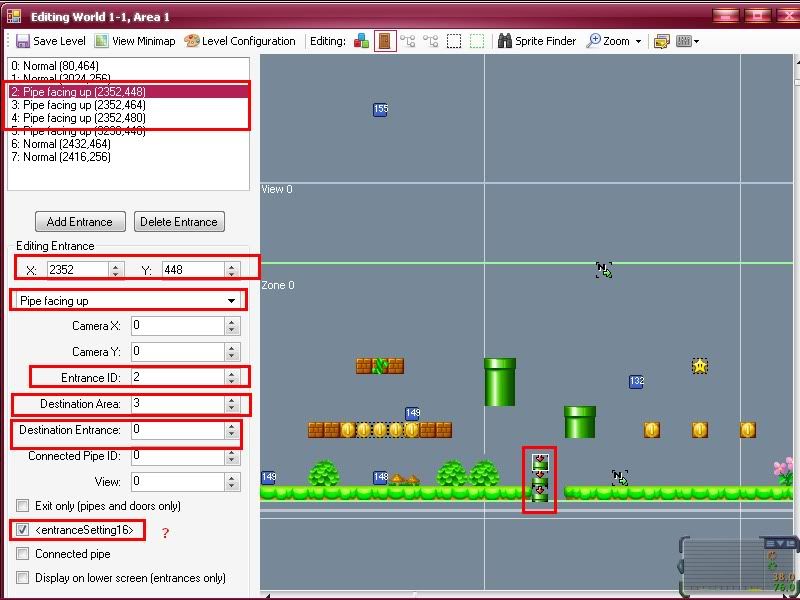The image size is (800, 600).
Task: Open Sprite Finder binoculars tool
Action: (537, 41)
